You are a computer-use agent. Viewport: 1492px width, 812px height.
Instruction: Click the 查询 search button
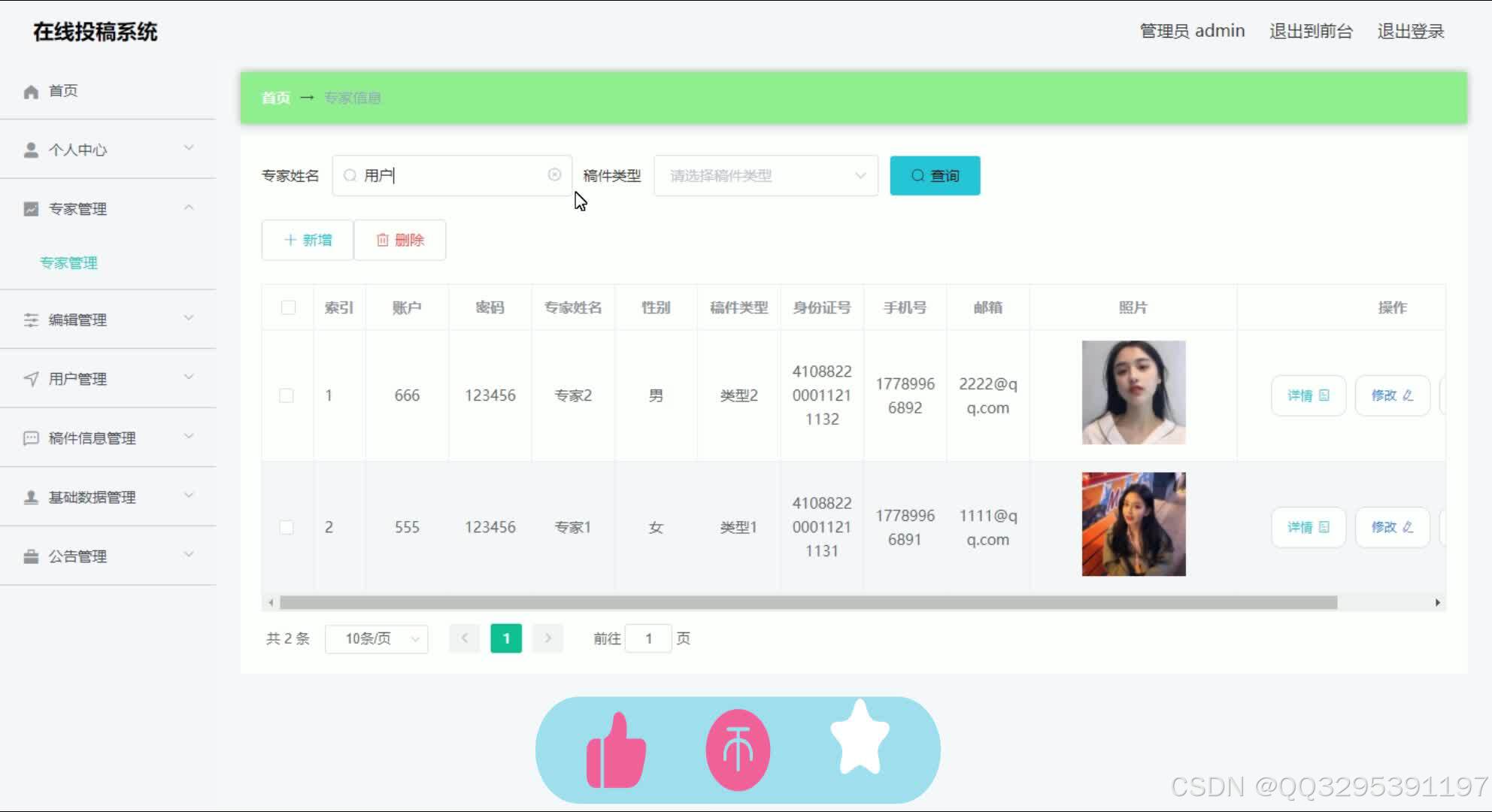pyautogui.click(x=935, y=175)
